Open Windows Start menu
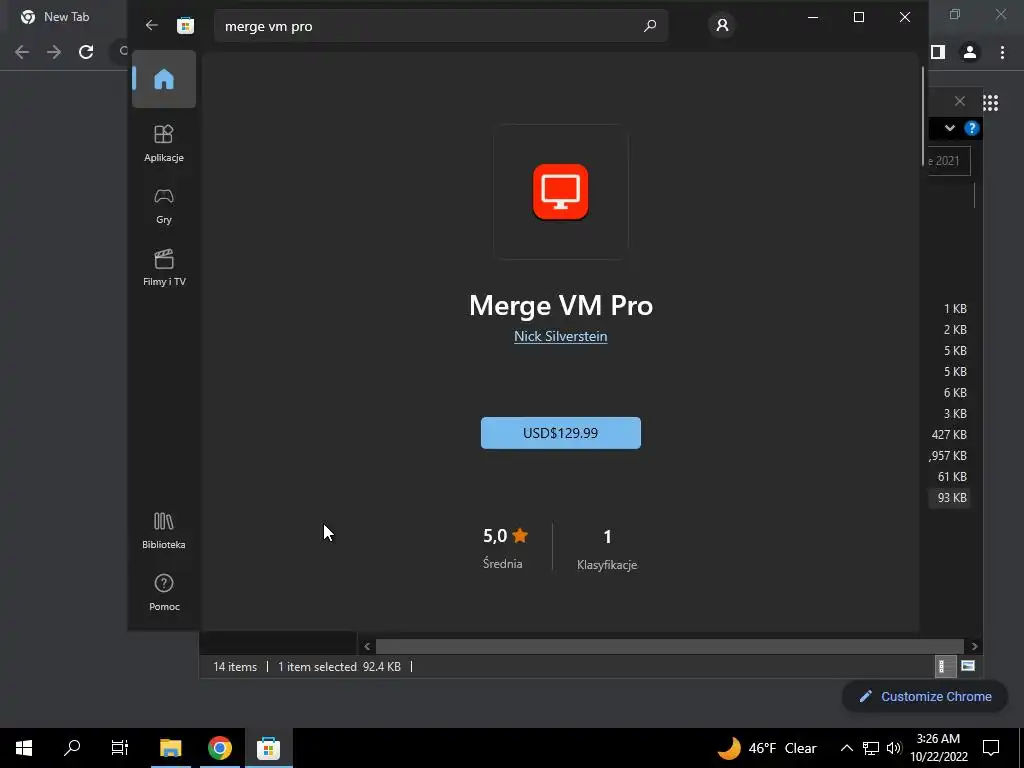This screenshot has height=768, width=1024. coord(24,748)
